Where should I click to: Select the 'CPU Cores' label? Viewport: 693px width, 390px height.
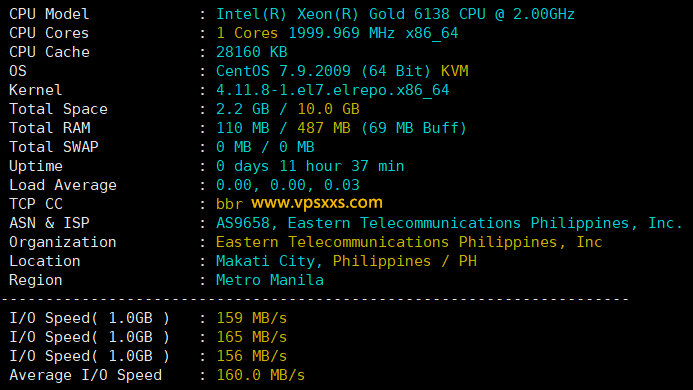49,33
